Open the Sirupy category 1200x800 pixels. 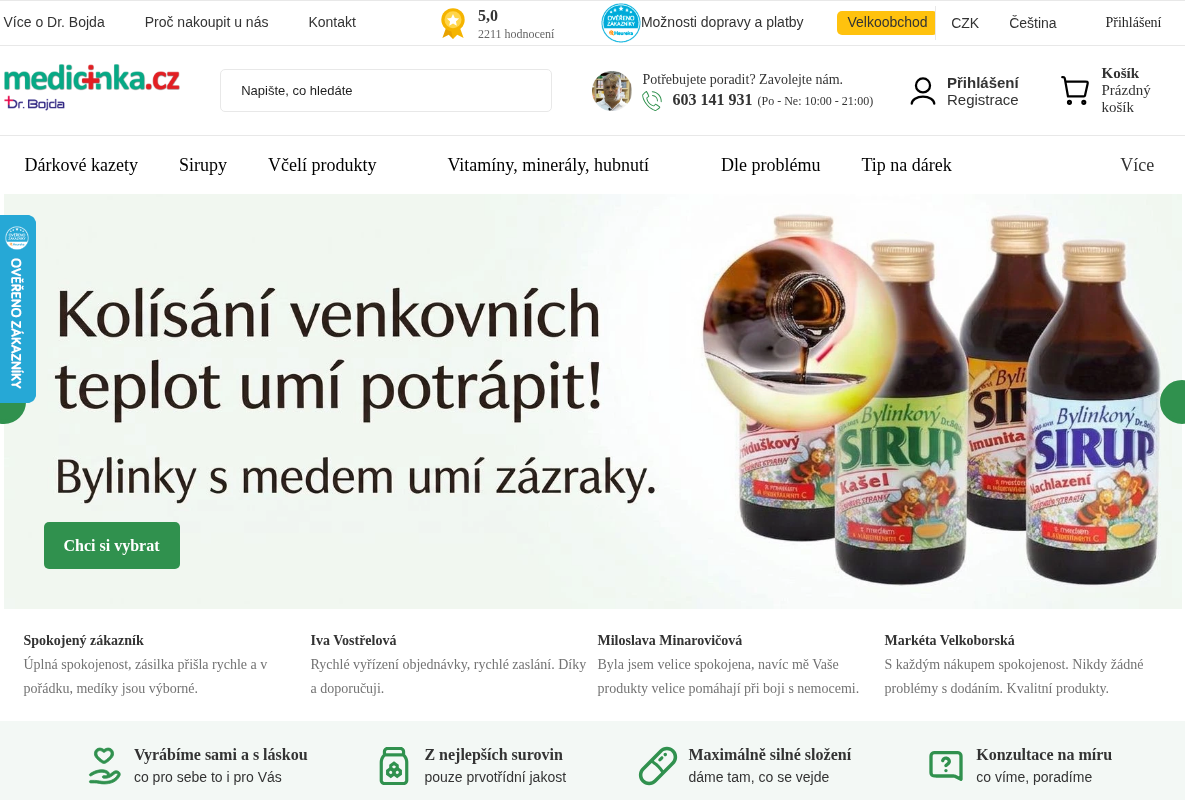coord(203,165)
